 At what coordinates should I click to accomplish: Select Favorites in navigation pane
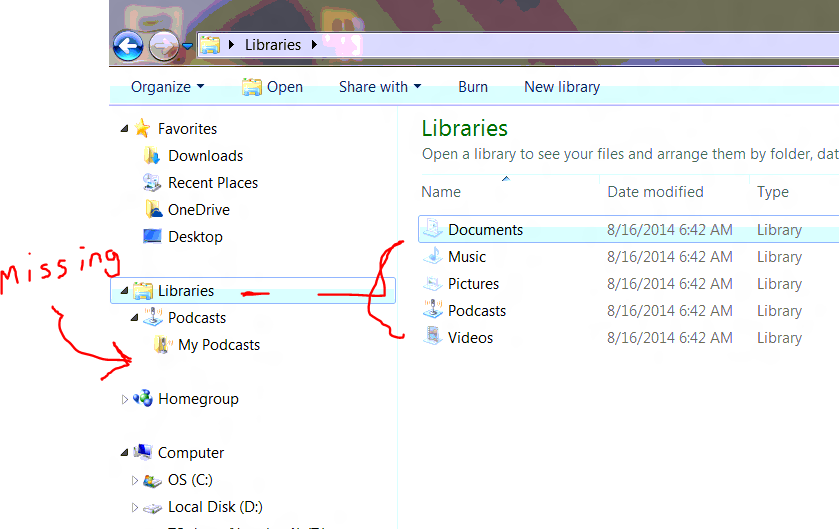click(187, 129)
